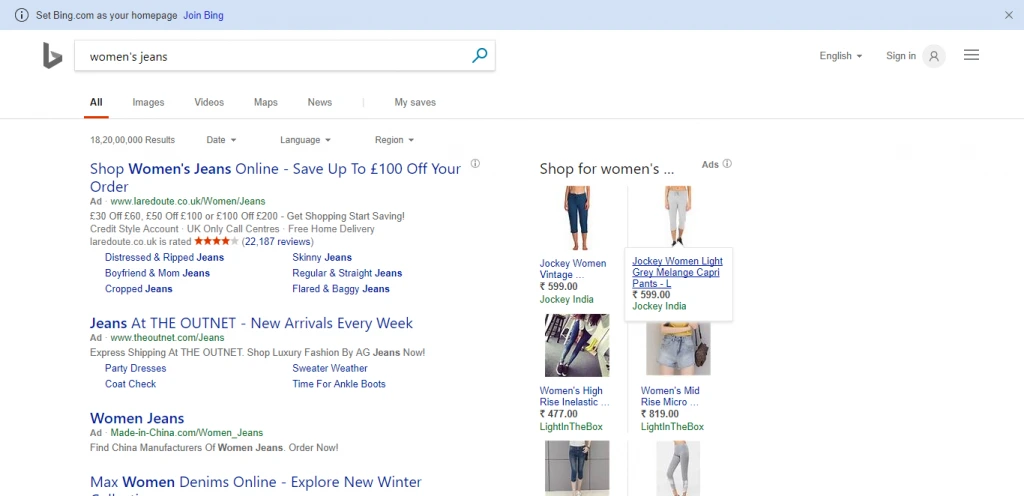Screen dimensions: 1024x496
Task: Click the info icon beside the La Redoute ad
Action: coord(475,164)
